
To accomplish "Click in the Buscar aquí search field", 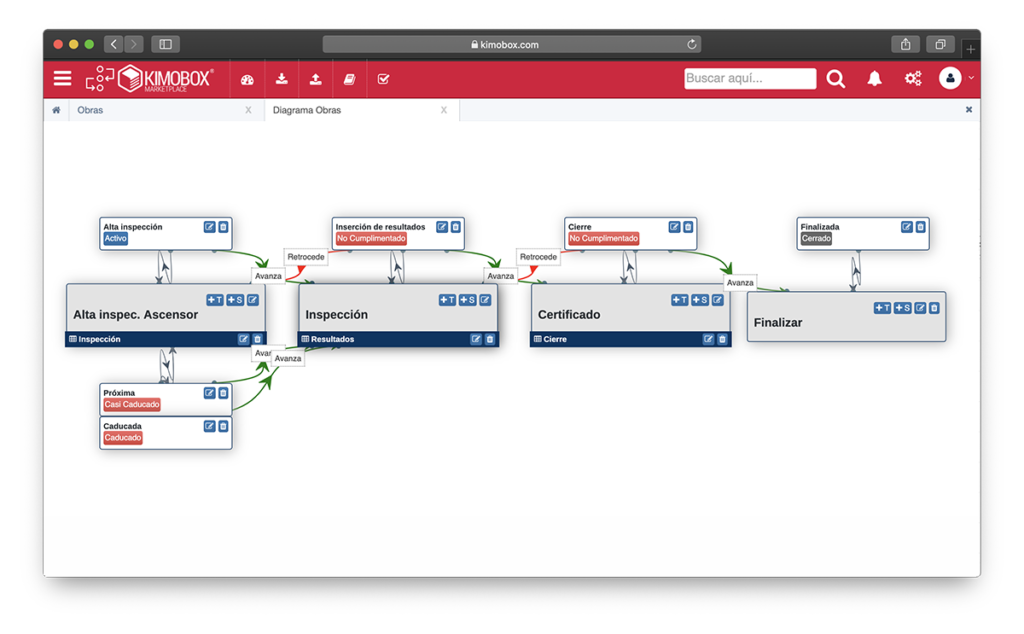I will tap(750, 78).
